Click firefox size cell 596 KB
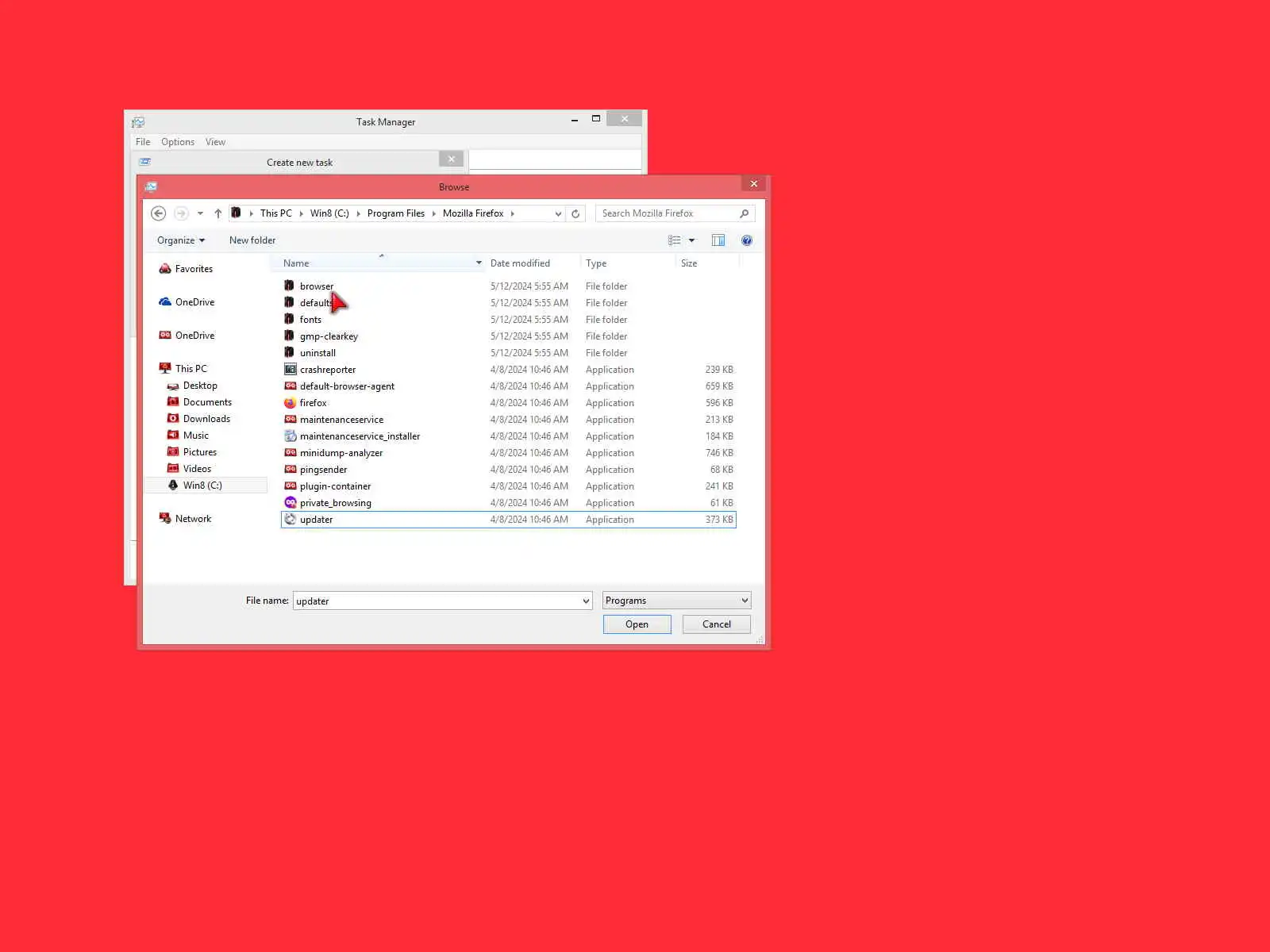Viewport: 1270px width, 952px height. click(719, 403)
